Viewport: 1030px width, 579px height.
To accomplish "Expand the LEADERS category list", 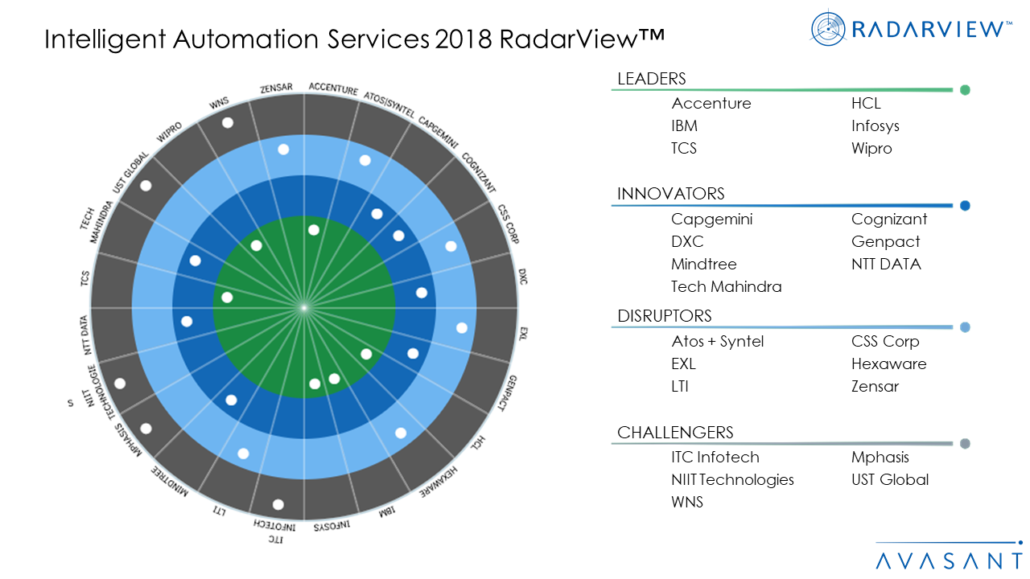I will point(651,78).
